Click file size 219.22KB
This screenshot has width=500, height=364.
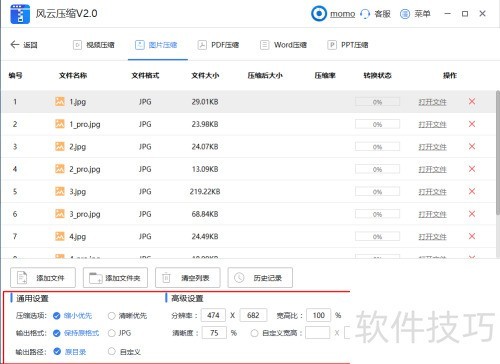205,192
